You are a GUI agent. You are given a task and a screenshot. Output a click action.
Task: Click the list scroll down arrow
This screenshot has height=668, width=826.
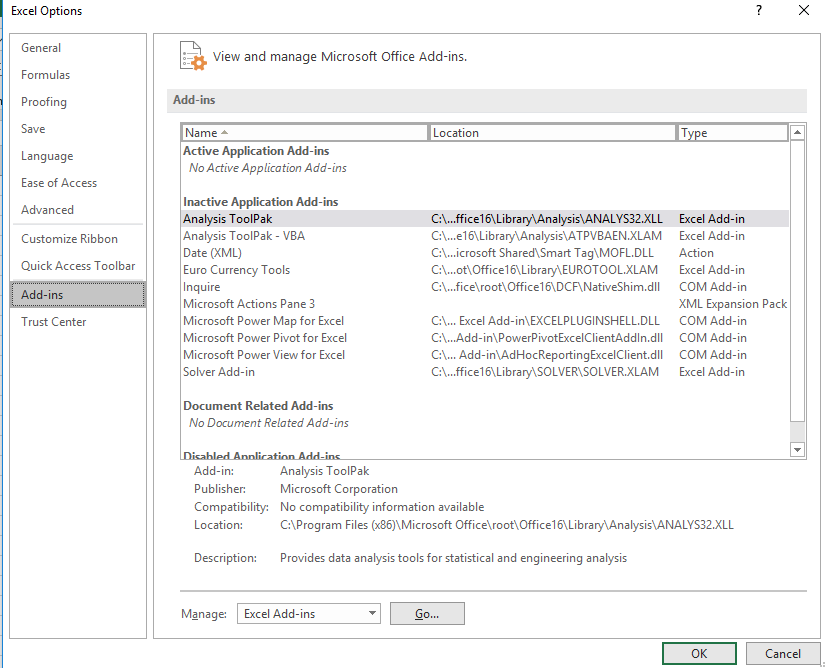pos(798,449)
